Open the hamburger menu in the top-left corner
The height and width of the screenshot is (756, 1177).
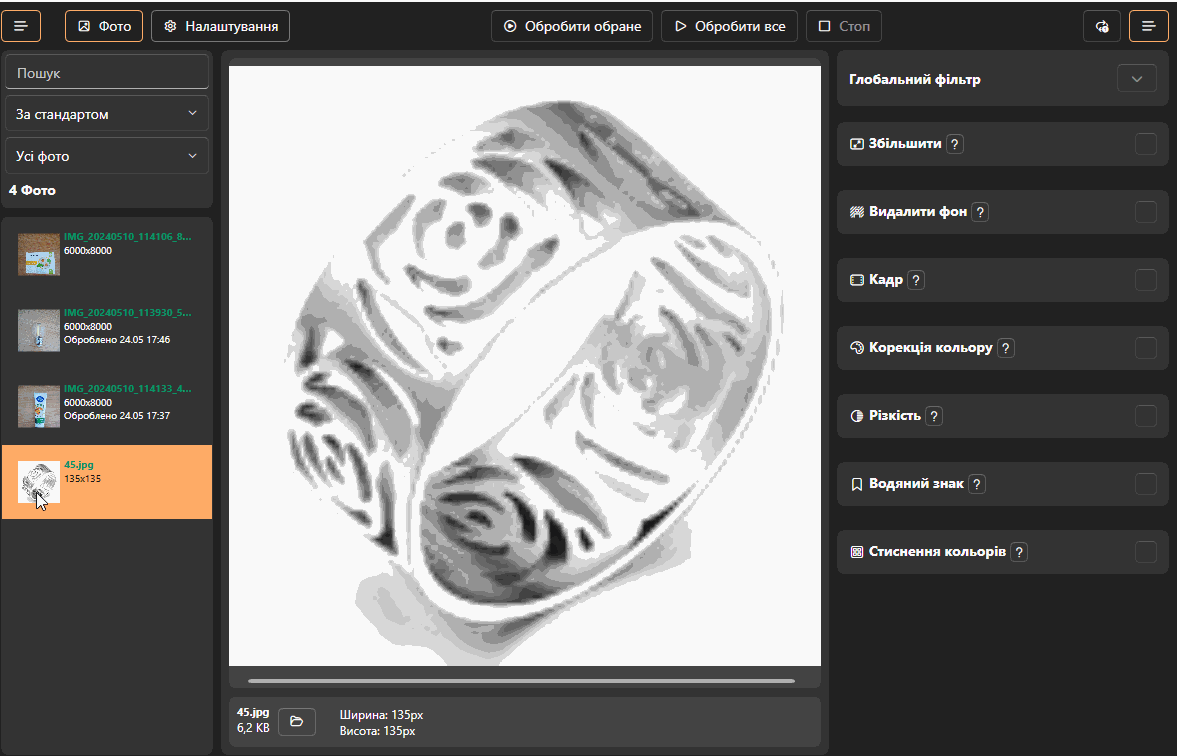[21, 26]
